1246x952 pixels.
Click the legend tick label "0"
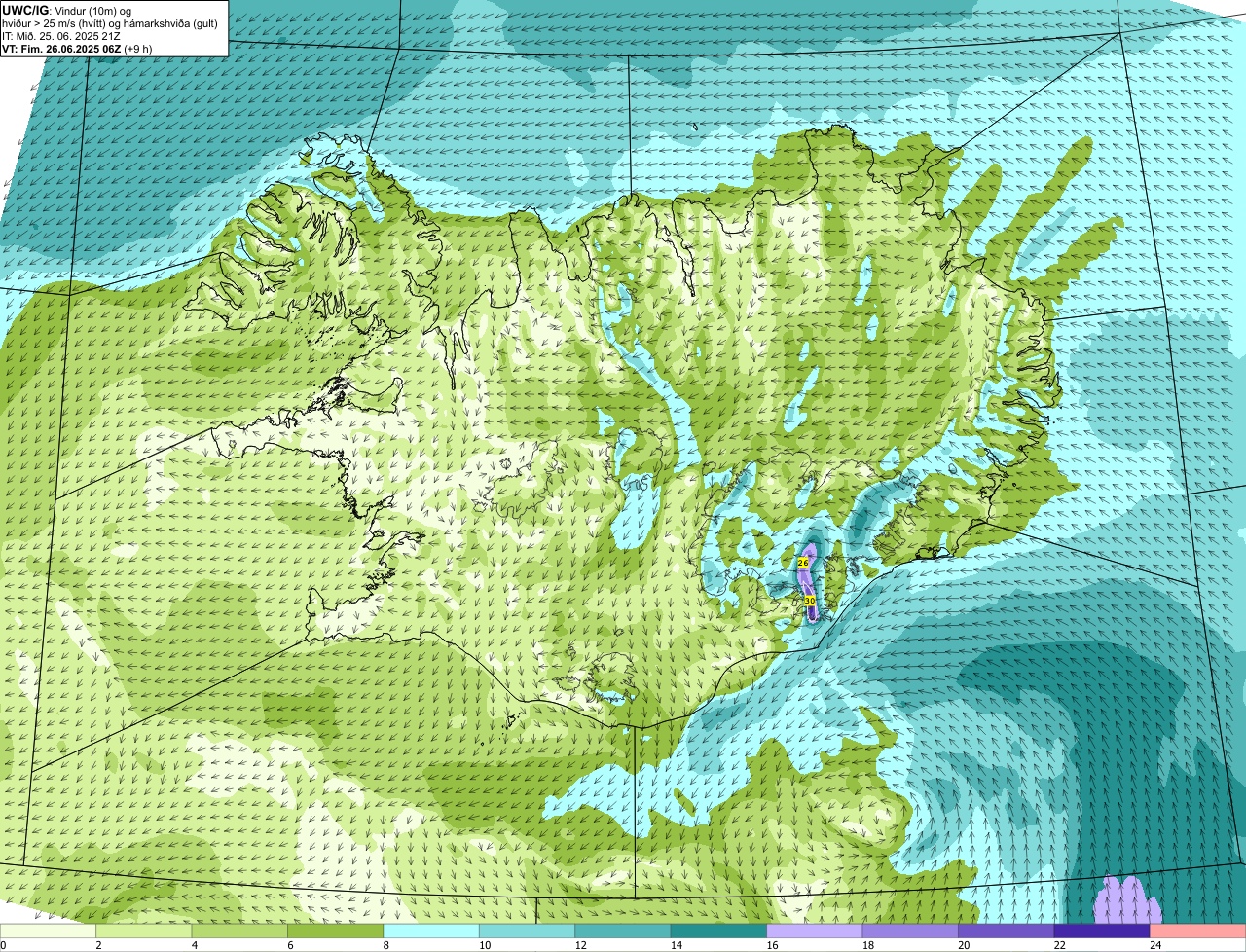(3, 945)
